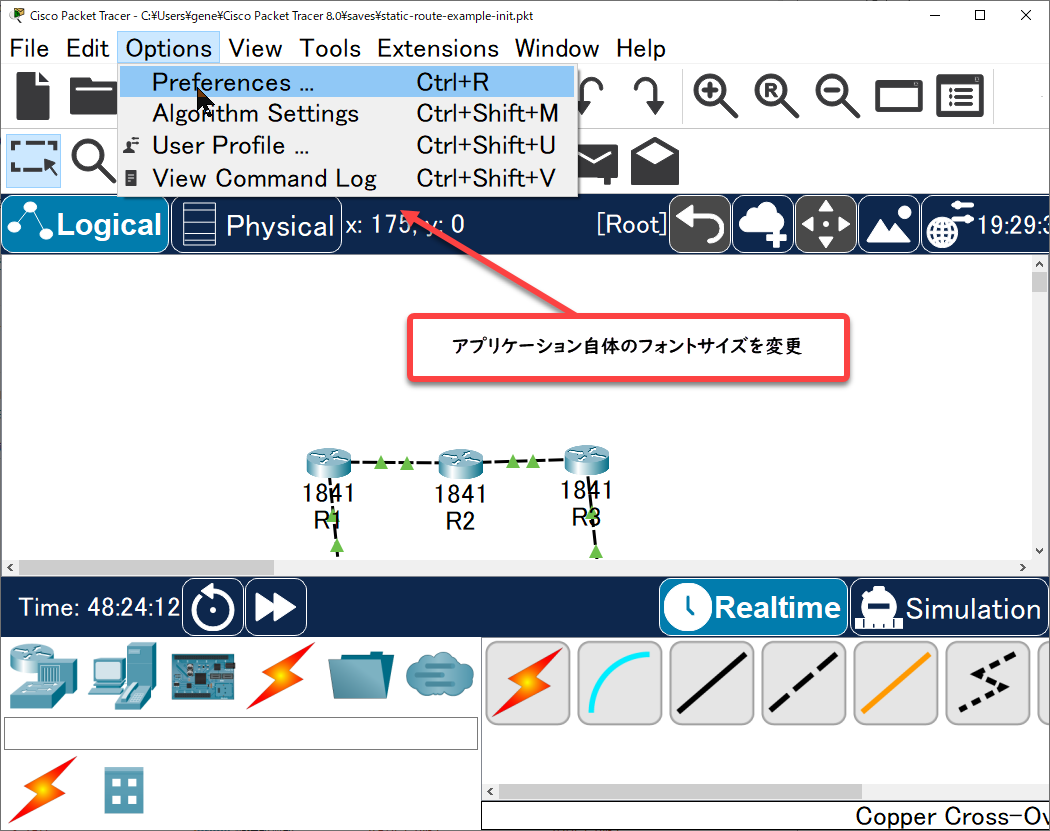Screen dimensions: 1050x831
Task: Select the Copper Straight-Through cable icon
Action: click(x=709, y=682)
